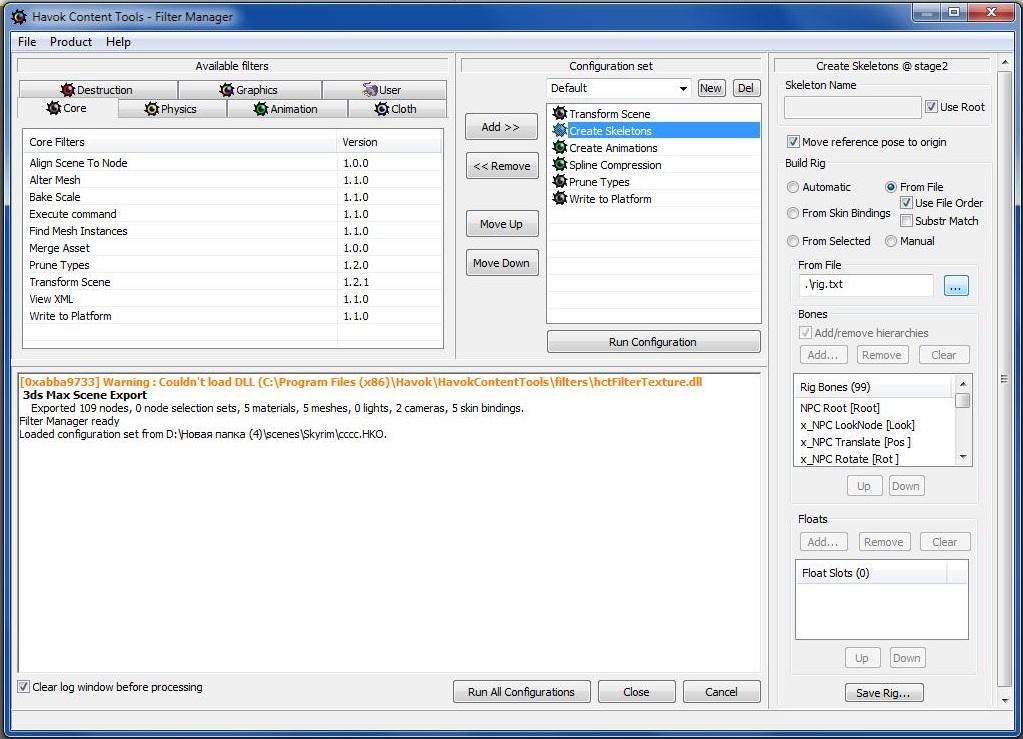Click the Version column header
The image size is (1023, 739).
coord(389,142)
